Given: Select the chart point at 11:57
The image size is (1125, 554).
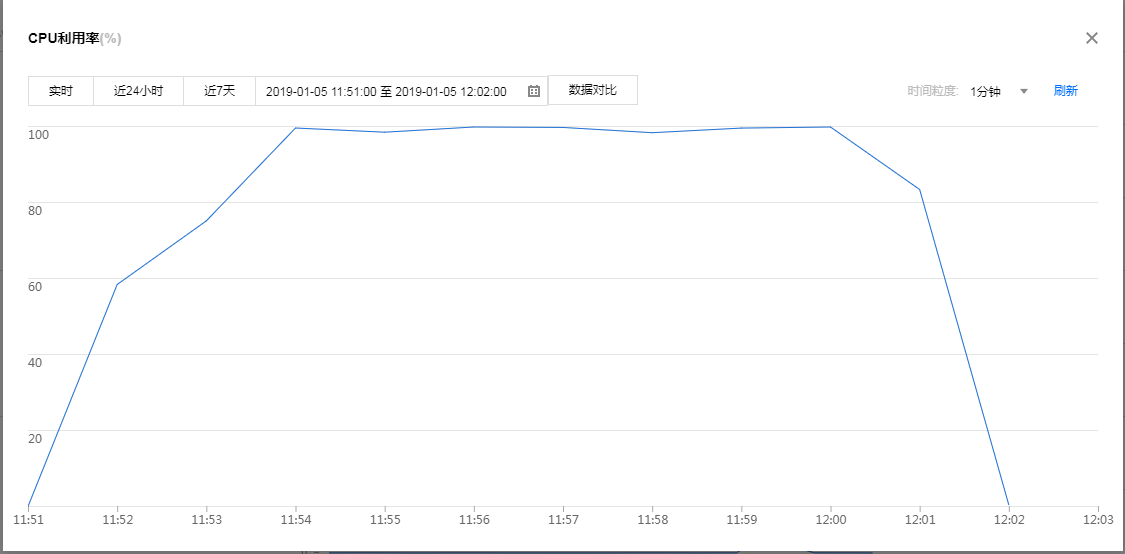Looking at the screenshot, I should click(563, 127).
